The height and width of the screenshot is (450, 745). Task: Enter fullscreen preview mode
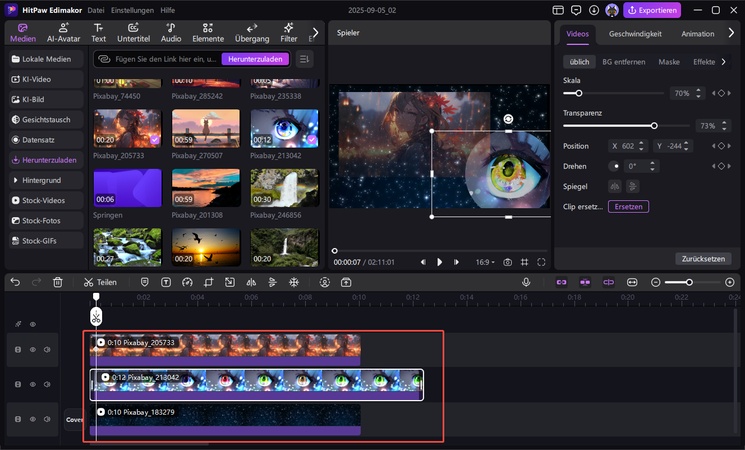pos(541,262)
